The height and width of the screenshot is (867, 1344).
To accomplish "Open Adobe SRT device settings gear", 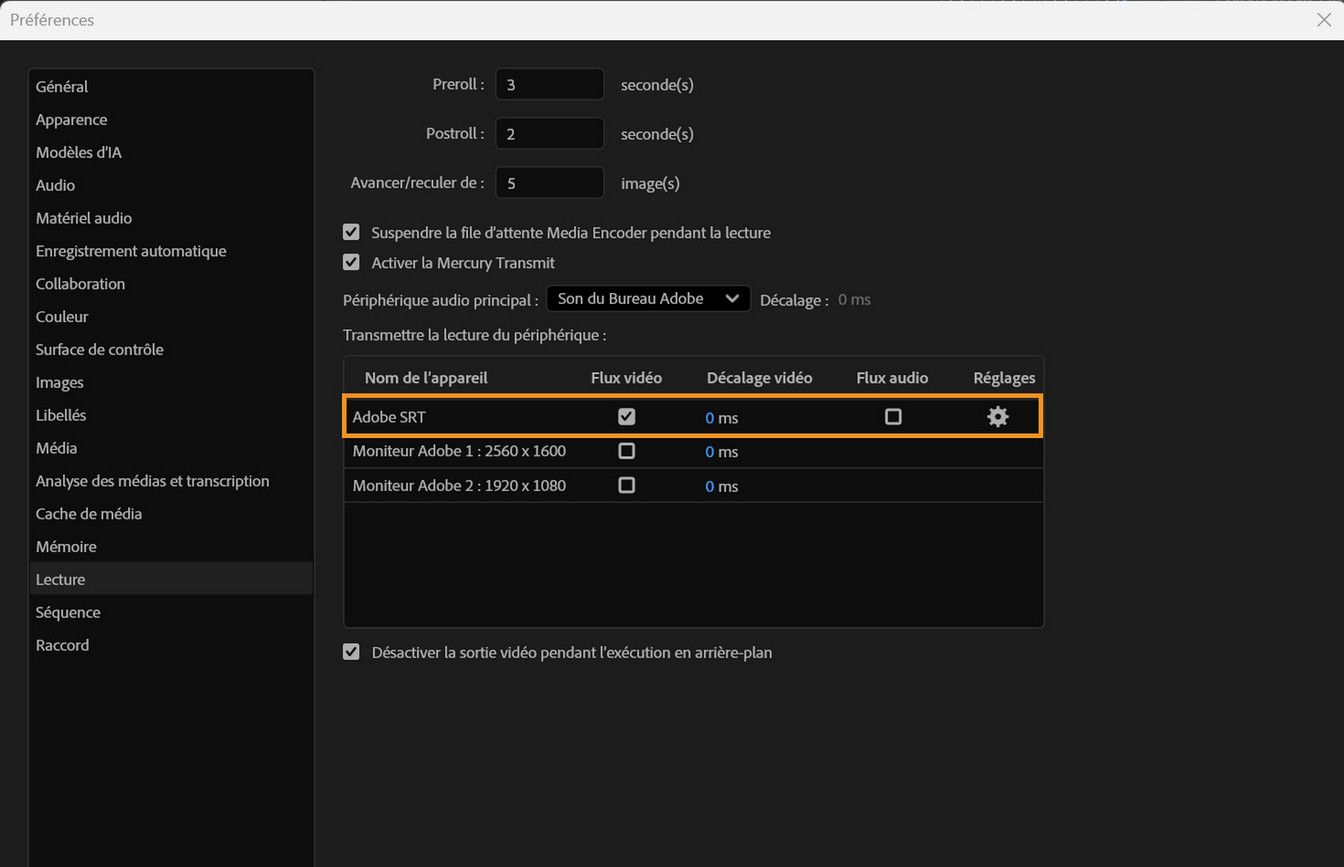I will coord(997,416).
